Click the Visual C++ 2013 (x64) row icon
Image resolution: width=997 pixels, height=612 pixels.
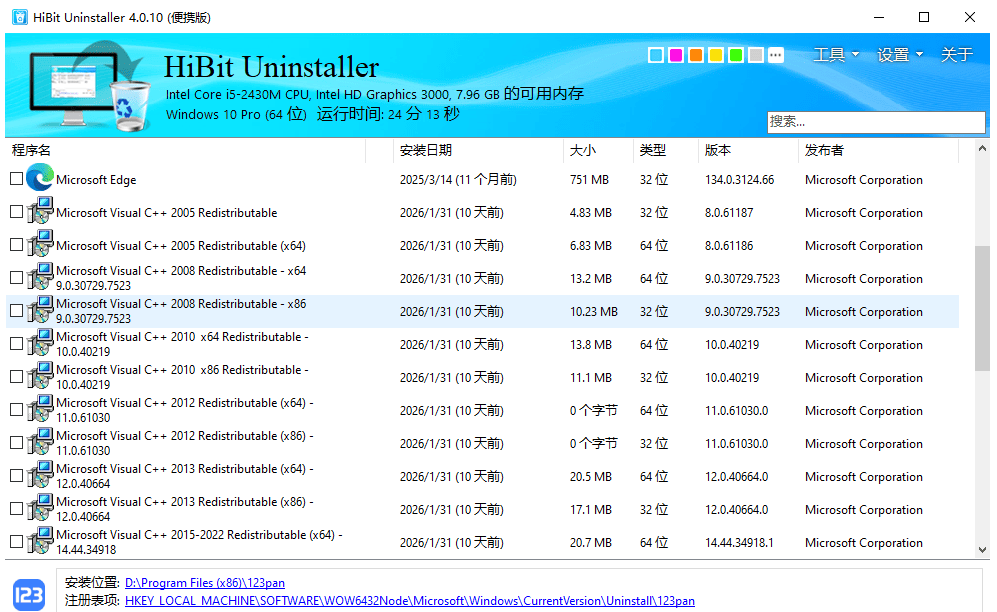coord(39,476)
